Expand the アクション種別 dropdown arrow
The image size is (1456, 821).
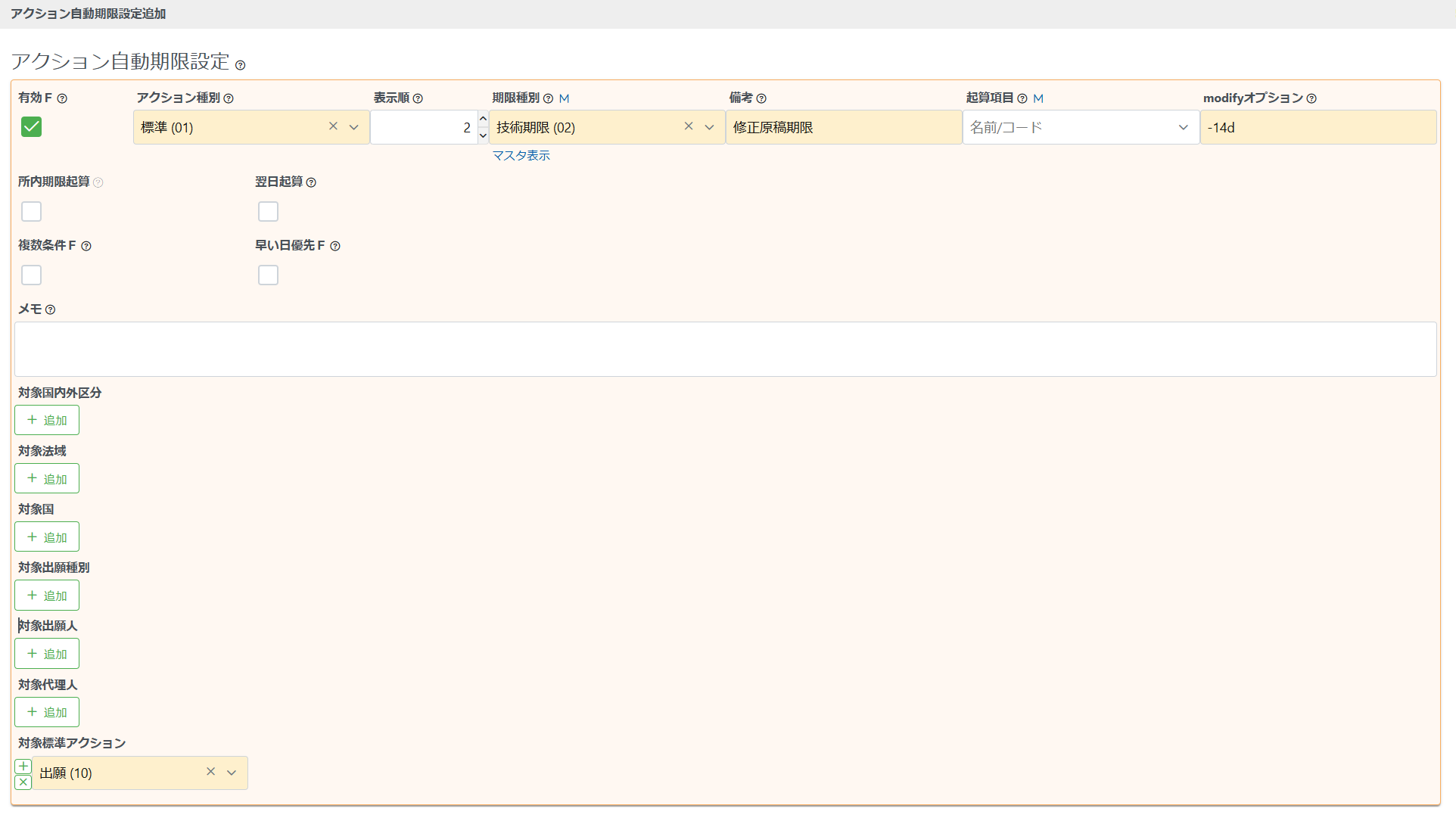pyautogui.click(x=353, y=127)
